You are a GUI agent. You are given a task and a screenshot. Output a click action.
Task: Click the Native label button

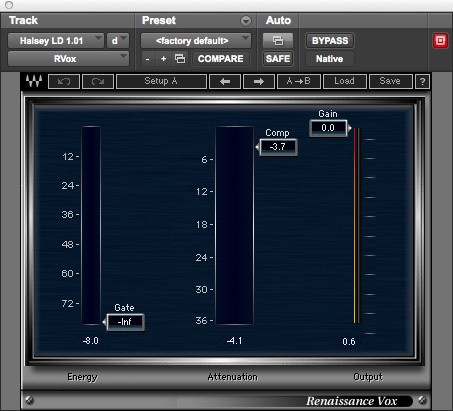point(330,59)
